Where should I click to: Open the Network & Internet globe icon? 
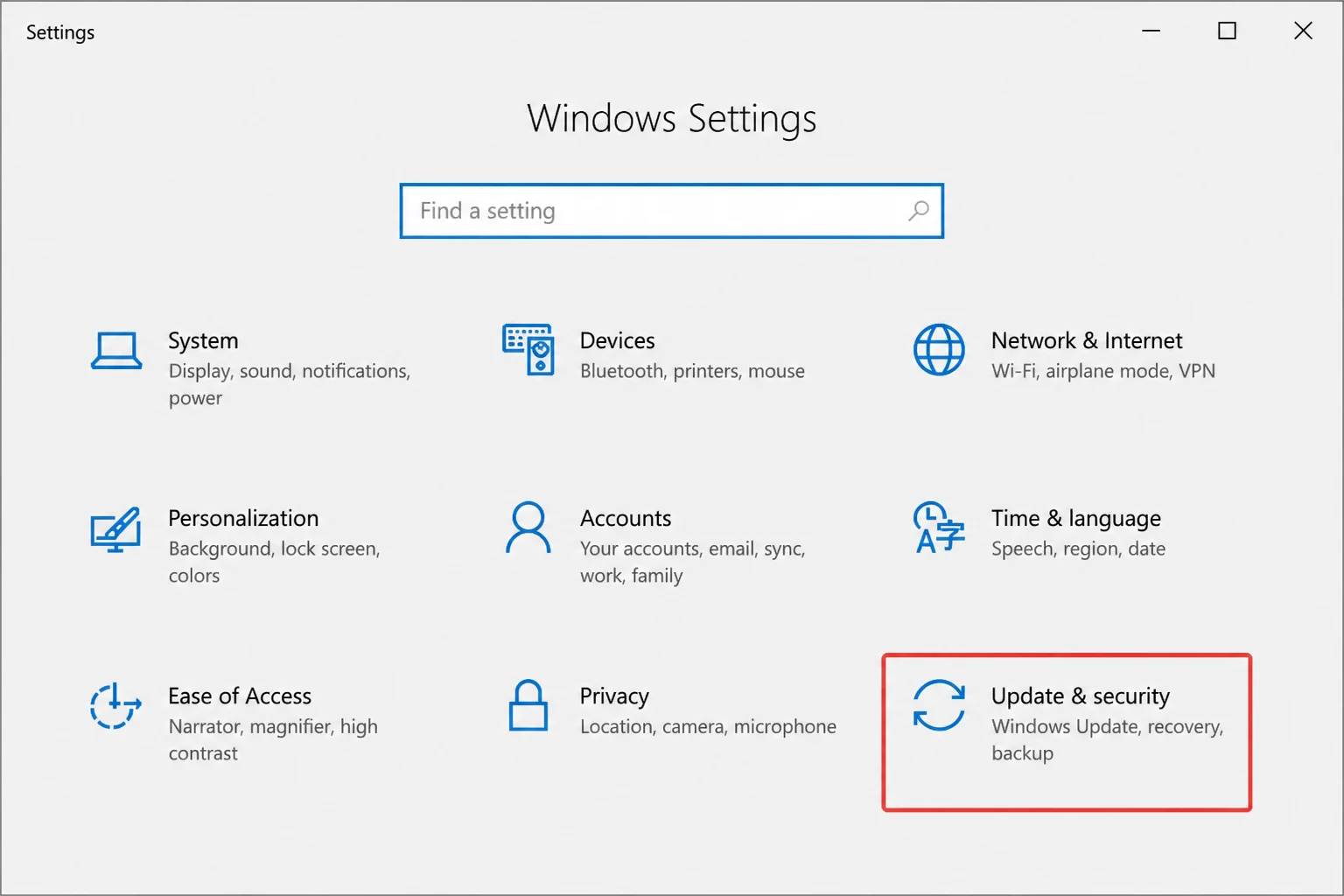point(939,349)
